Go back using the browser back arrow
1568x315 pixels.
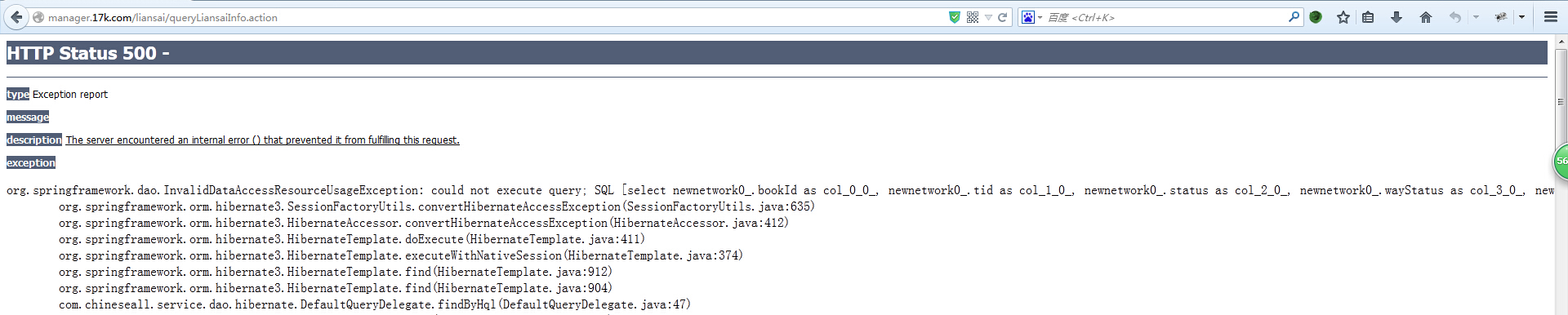coord(16,17)
